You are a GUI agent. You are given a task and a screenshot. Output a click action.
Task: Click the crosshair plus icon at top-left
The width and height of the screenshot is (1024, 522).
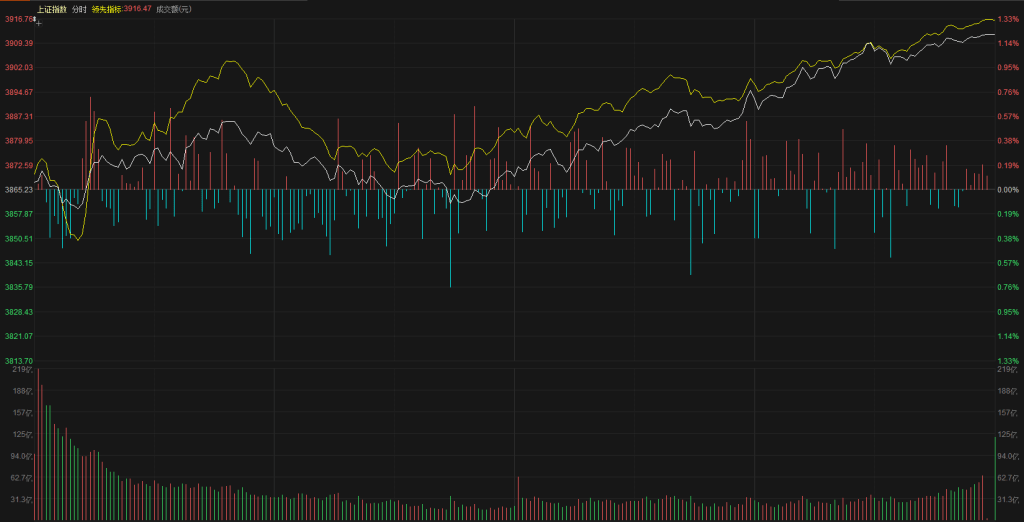38,21
